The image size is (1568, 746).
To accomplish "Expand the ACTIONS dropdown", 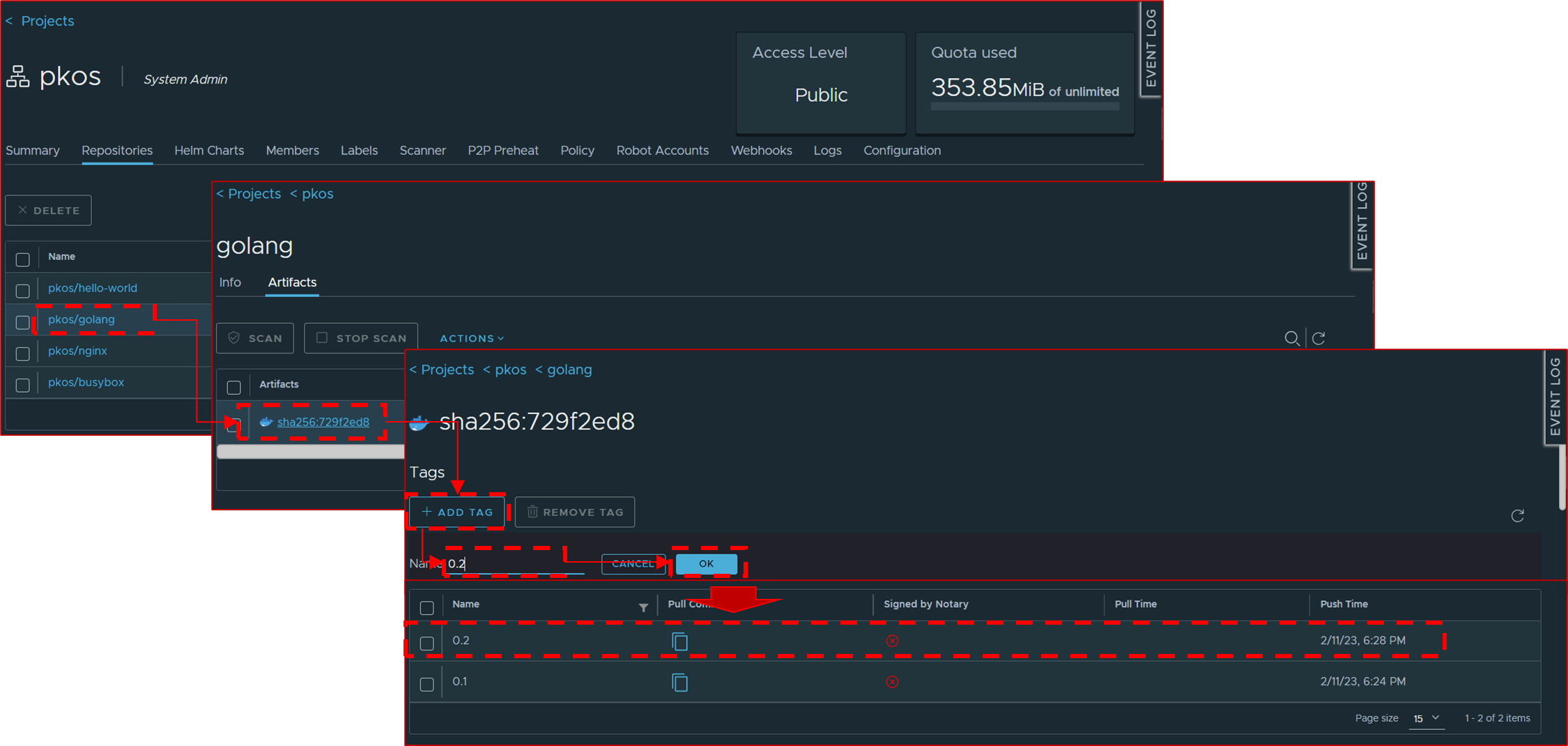I will point(472,338).
